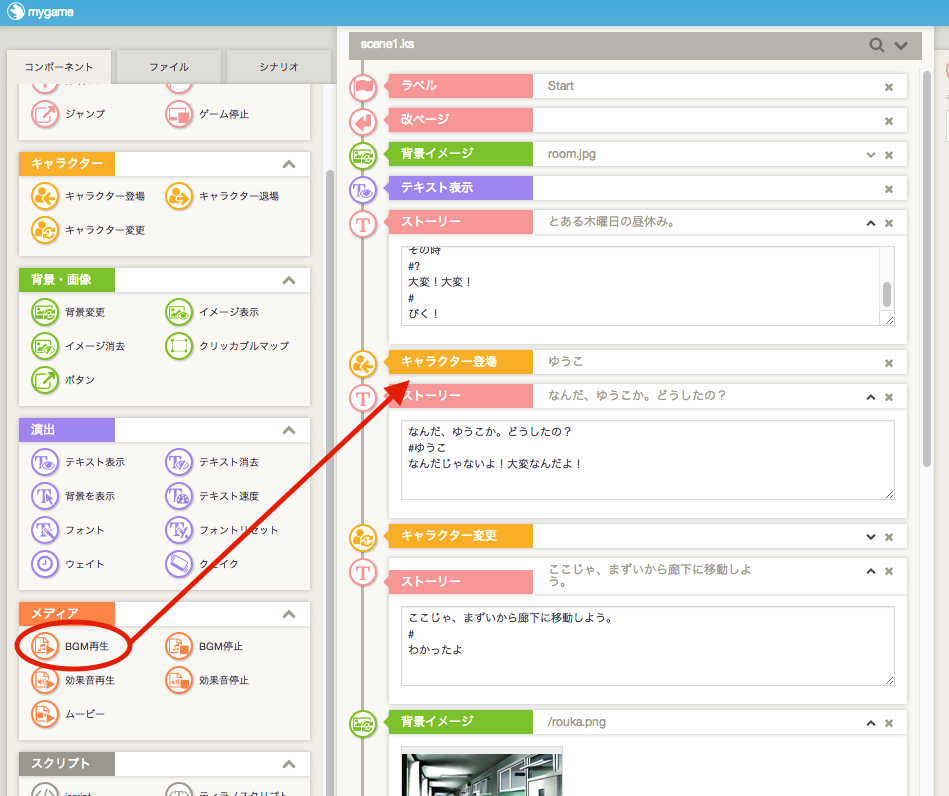Select the キャラクター退場 component icon
This screenshot has width=949, height=796.
pos(179,196)
